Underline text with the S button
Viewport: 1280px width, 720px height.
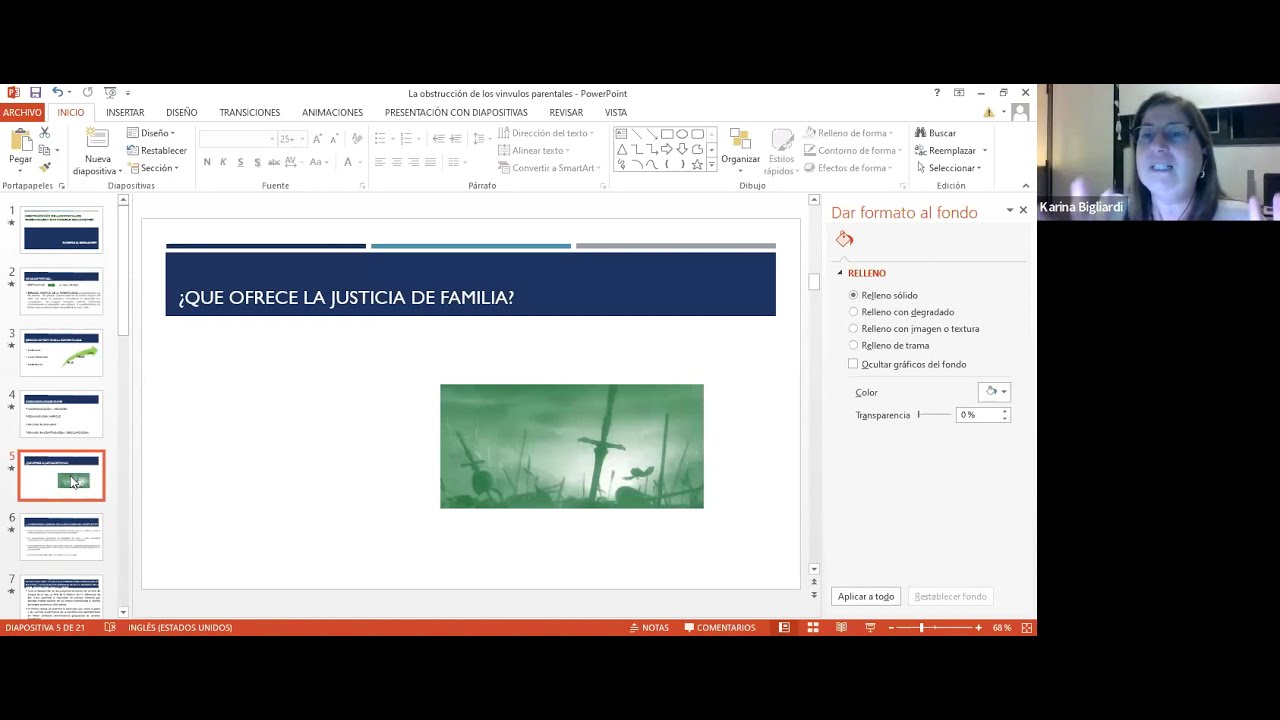240,162
